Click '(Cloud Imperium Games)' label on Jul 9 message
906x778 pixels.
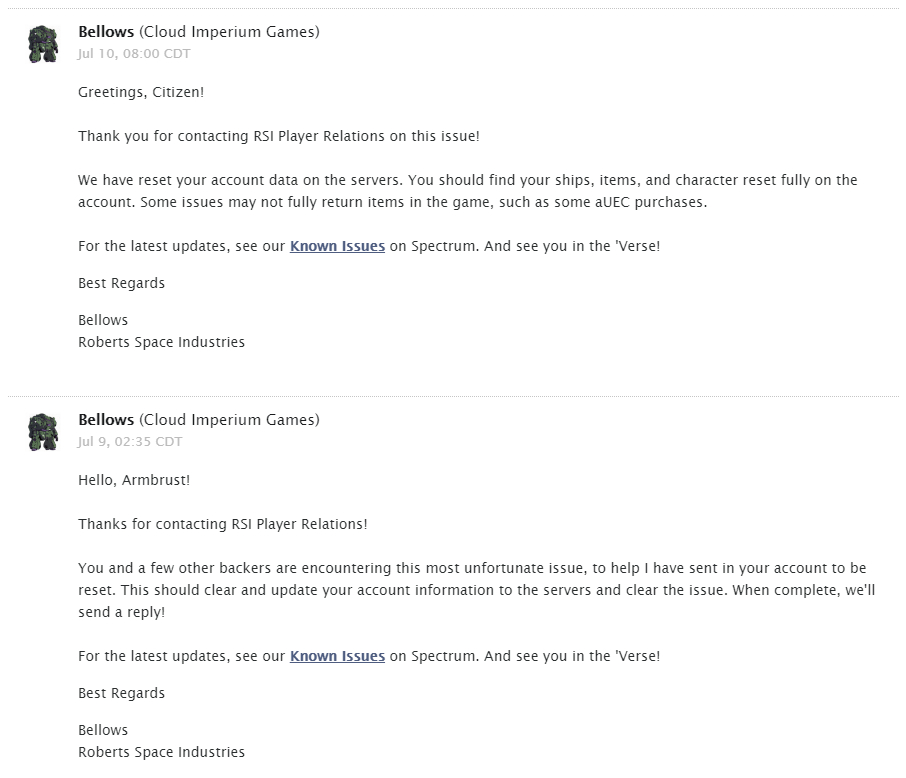pyautogui.click(x=229, y=420)
